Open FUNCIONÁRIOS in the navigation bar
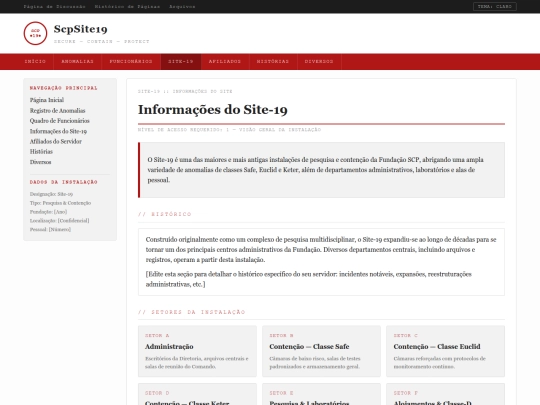540x405 pixels. (x=131, y=62)
